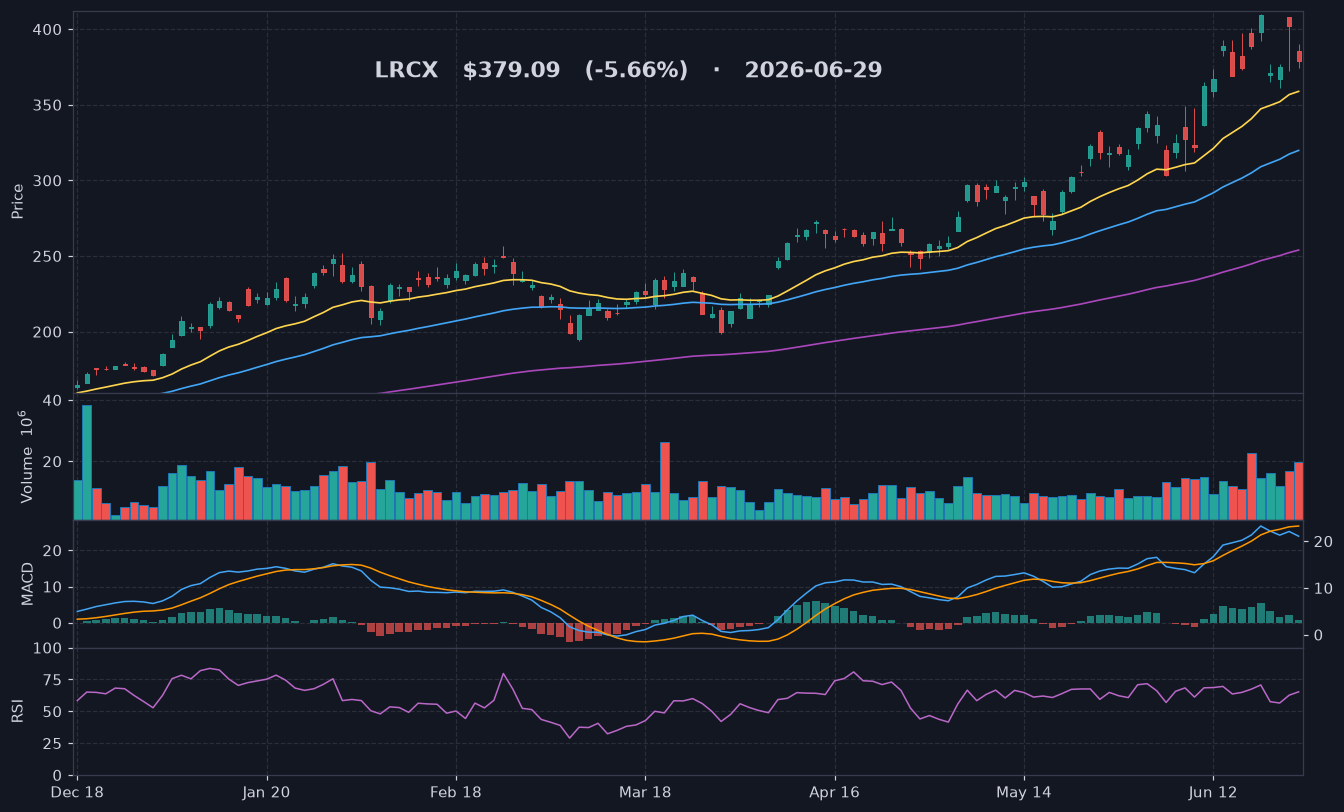1344x812 pixels.
Task: Click the tallest volume bar near Dec 18
Action: tap(87, 462)
